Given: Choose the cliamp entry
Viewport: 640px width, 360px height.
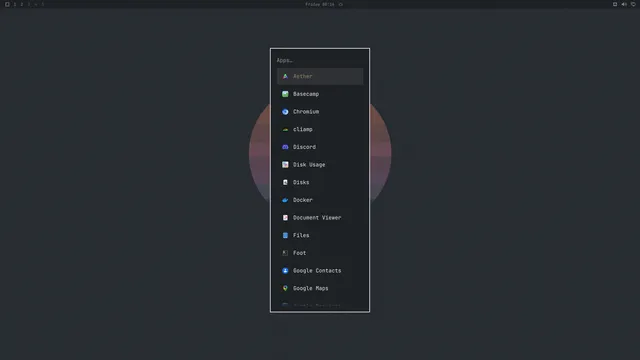Looking at the screenshot, I should pyautogui.click(x=320, y=129).
